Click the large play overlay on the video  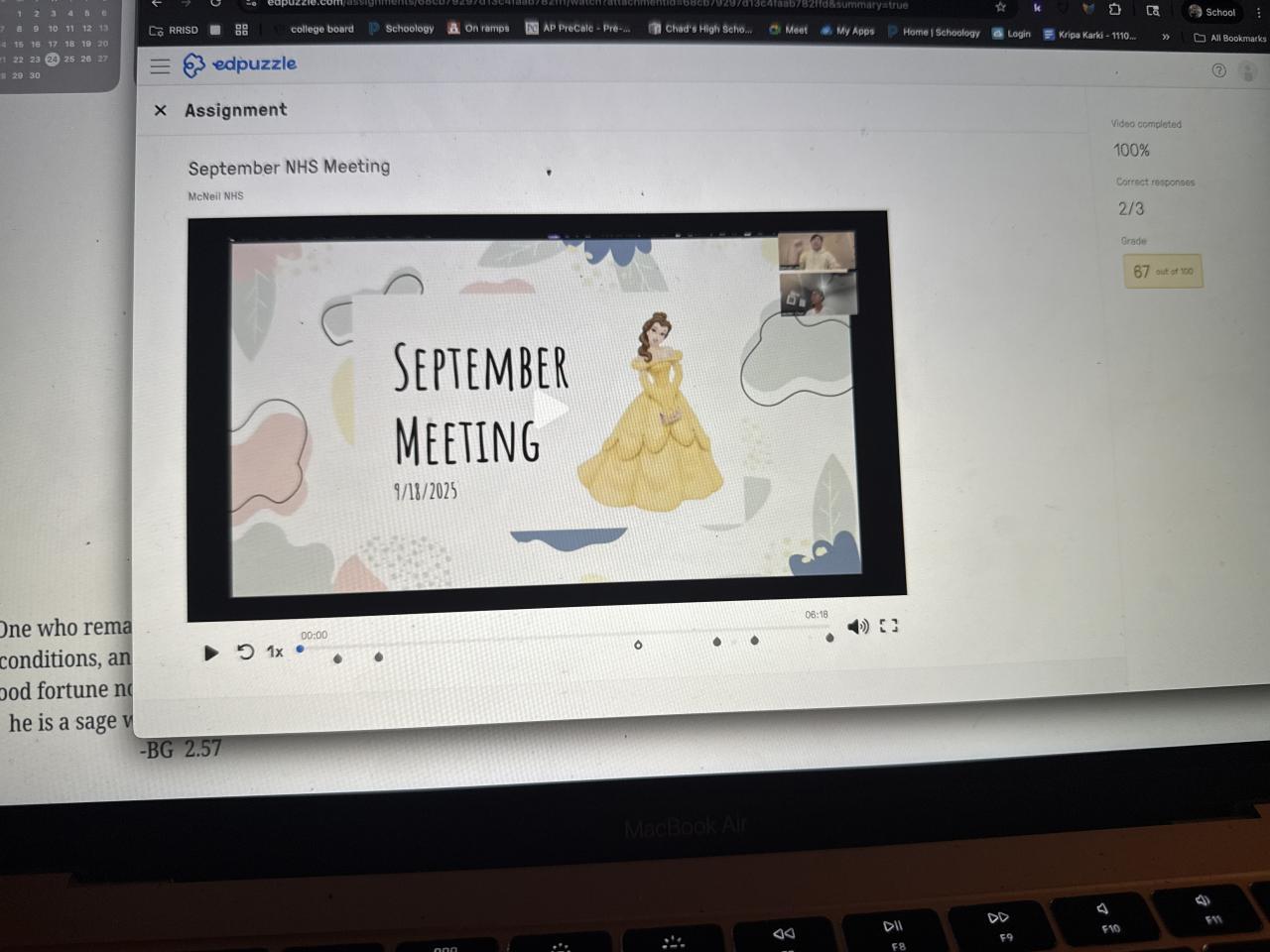[x=549, y=409]
